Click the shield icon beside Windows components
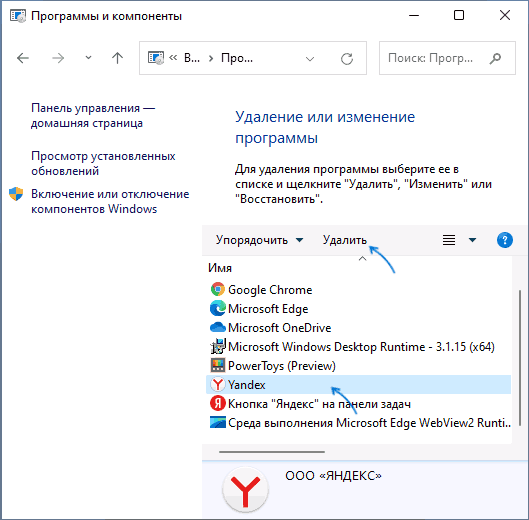 tap(16, 194)
